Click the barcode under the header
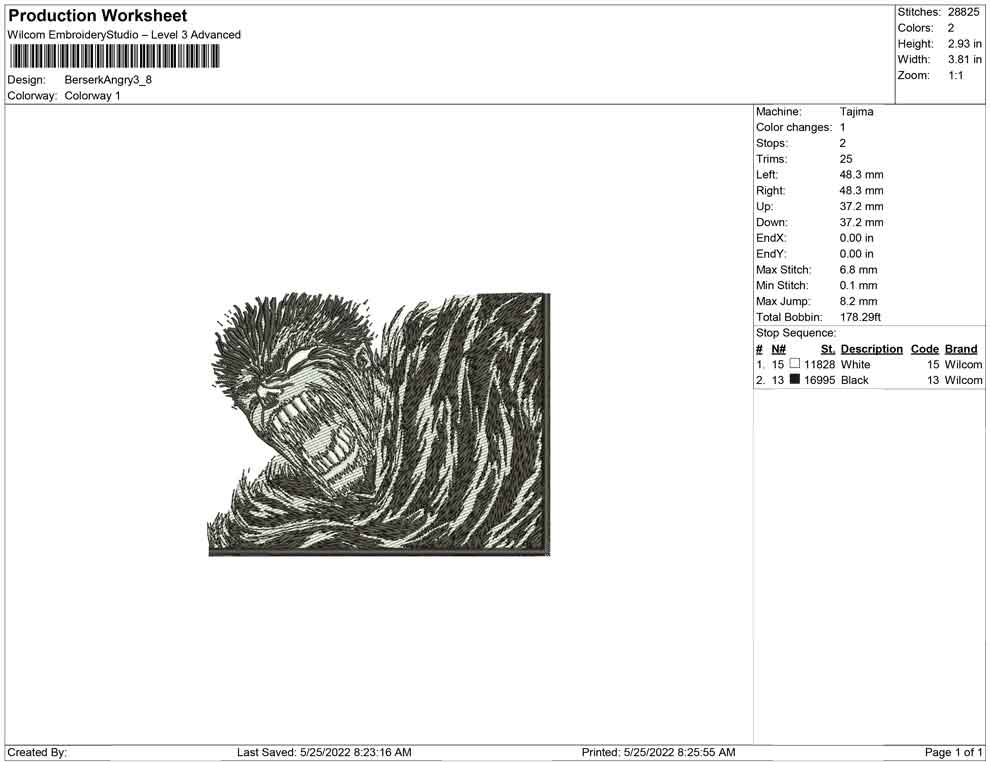The image size is (990, 762). coord(115,57)
